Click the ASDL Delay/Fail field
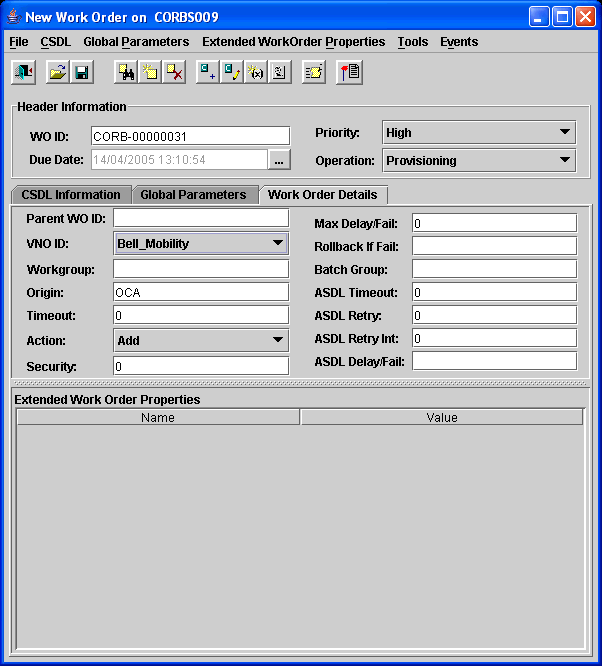This screenshot has height=666, width=602. click(495, 361)
